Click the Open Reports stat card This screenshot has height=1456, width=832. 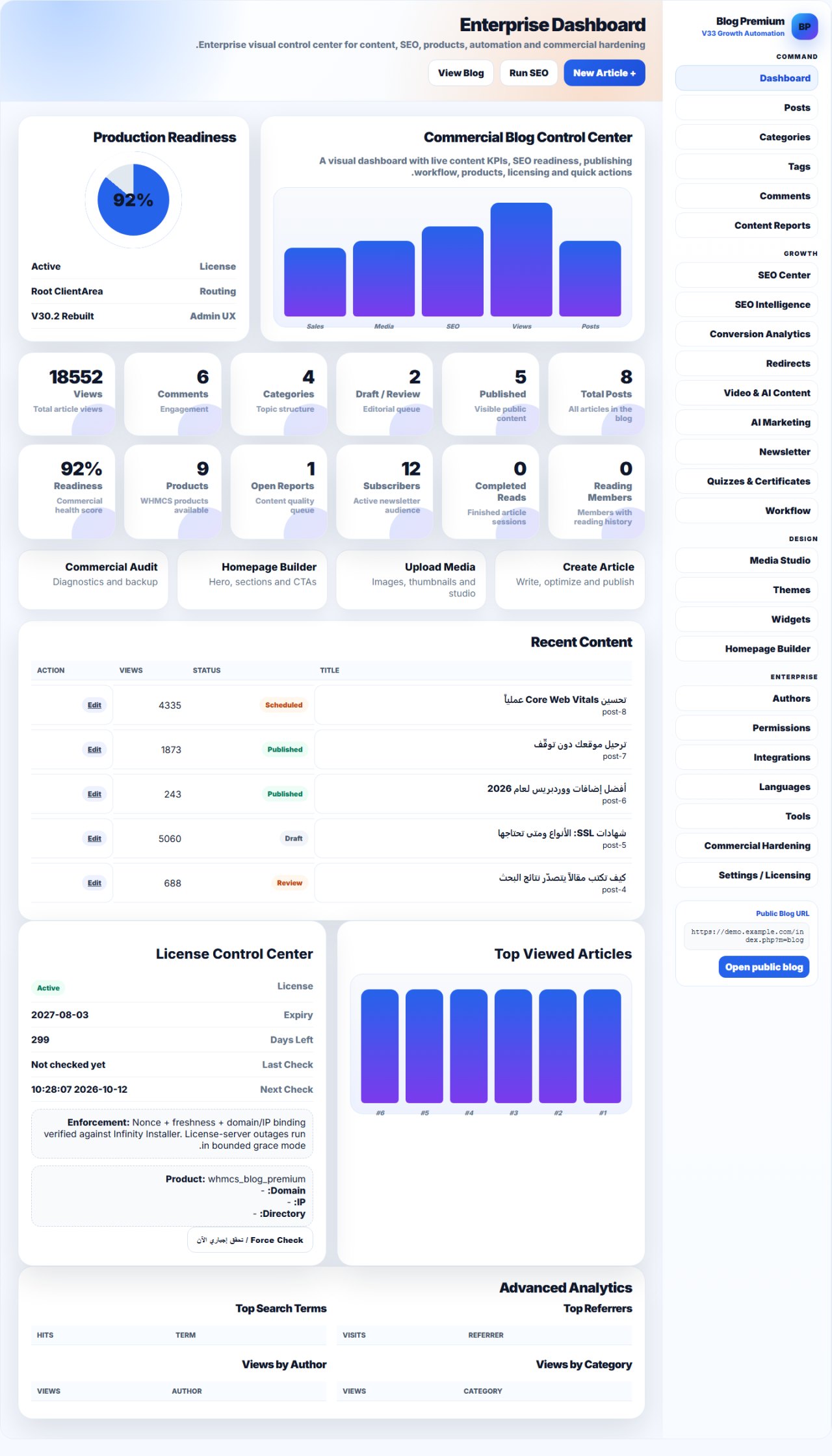pyautogui.click(x=279, y=491)
